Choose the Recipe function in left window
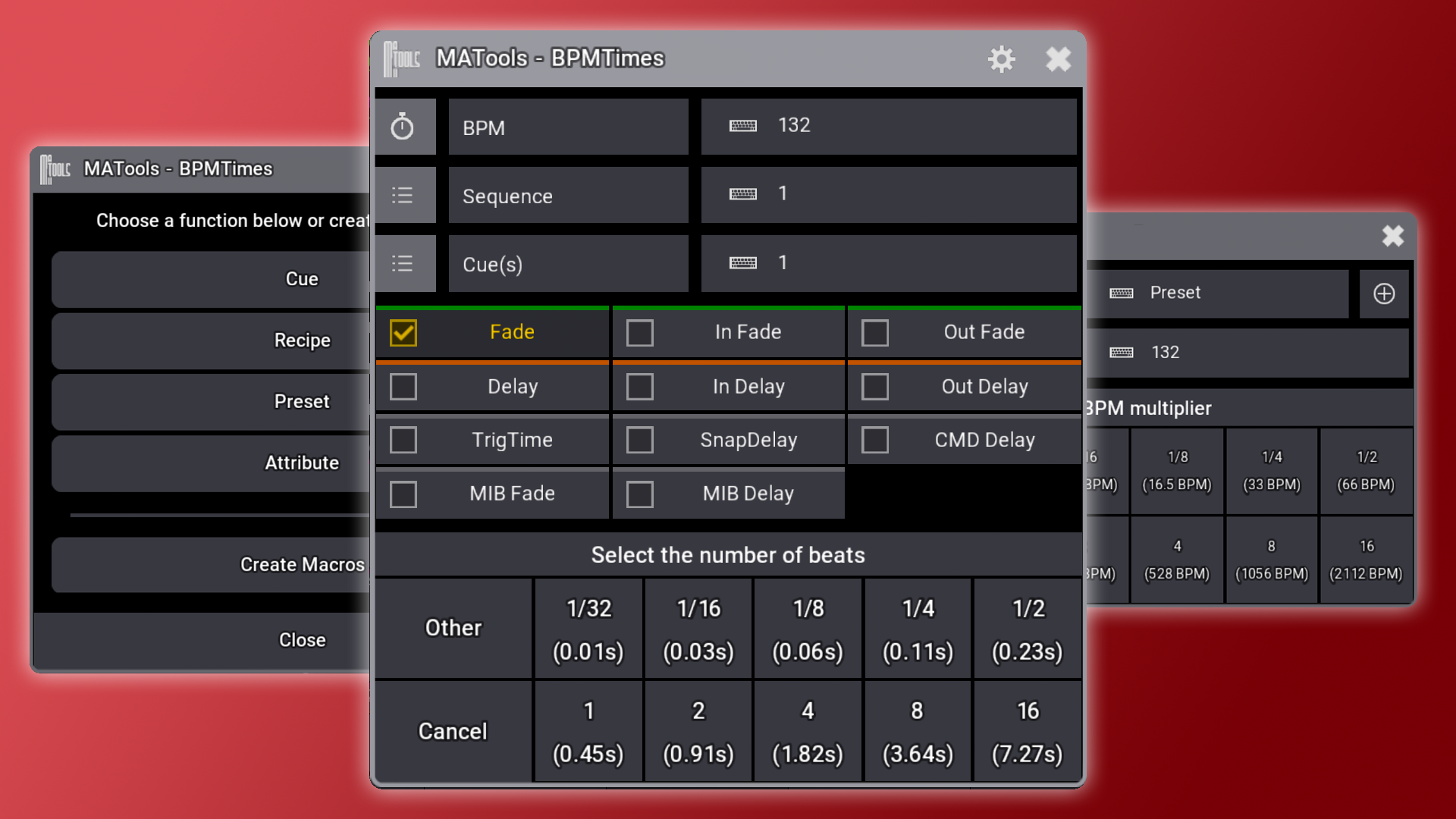The height and width of the screenshot is (819, 1456). point(211,340)
